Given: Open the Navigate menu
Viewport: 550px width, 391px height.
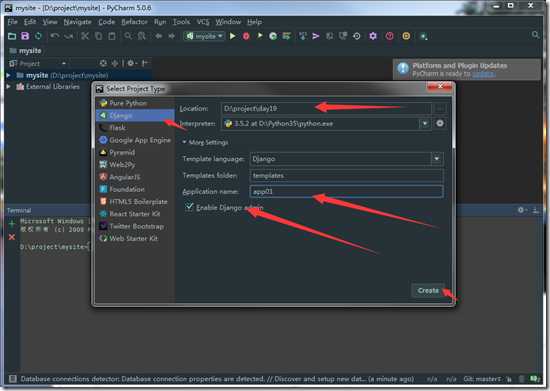Looking at the screenshot, I should pos(78,22).
